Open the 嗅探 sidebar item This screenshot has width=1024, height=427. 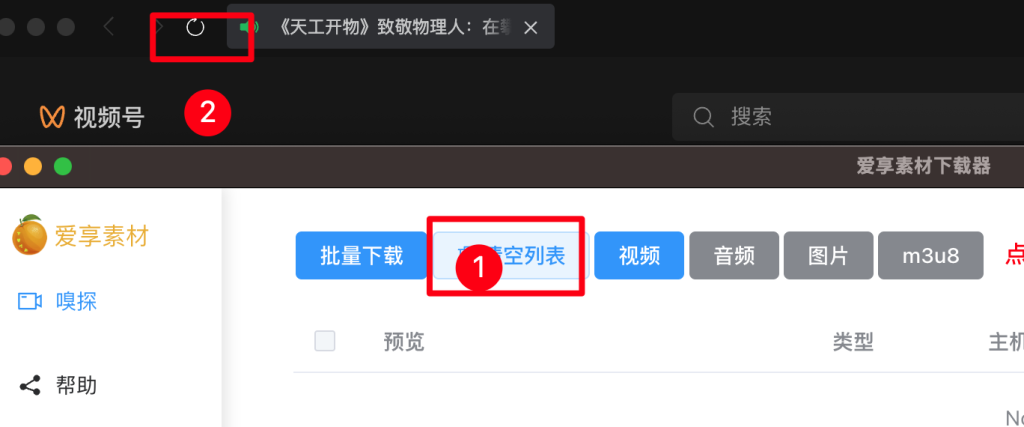pyautogui.click(x=57, y=301)
